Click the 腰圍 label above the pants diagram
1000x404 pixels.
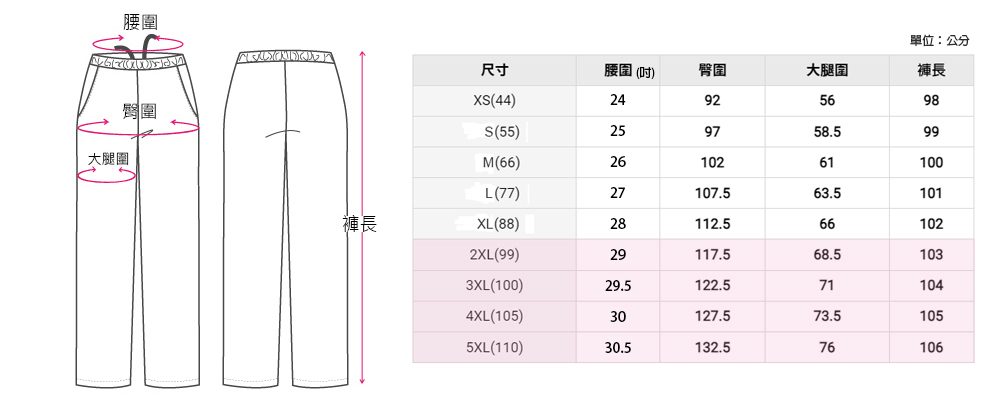(x=138, y=21)
